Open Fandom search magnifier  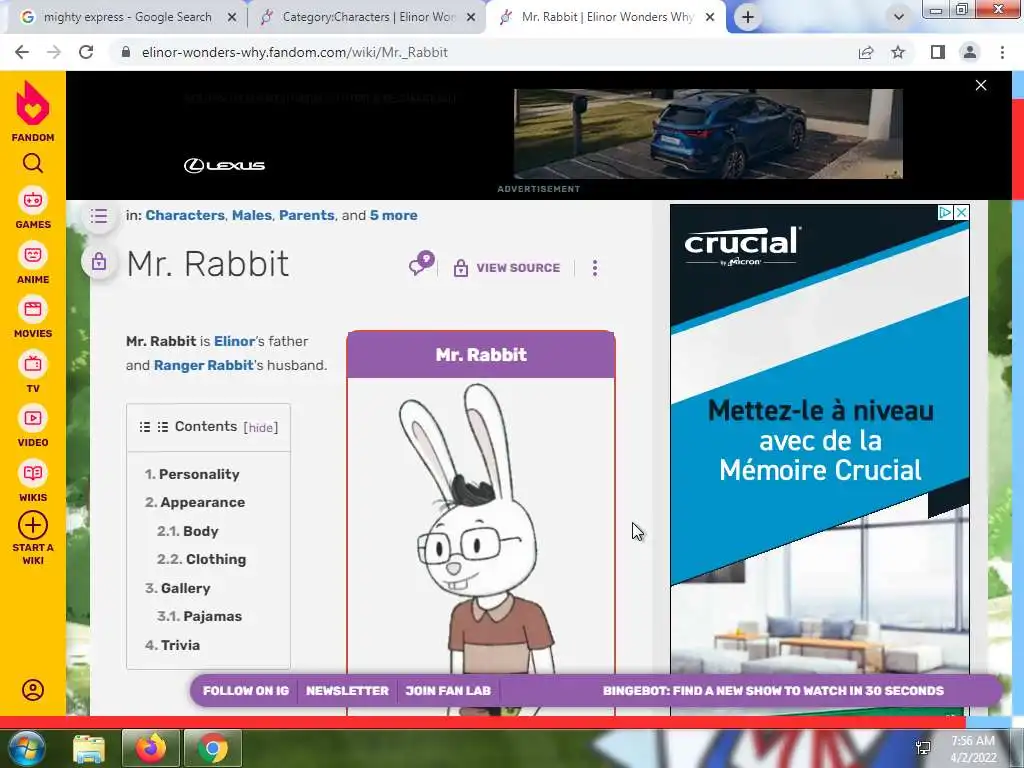(x=33, y=163)
